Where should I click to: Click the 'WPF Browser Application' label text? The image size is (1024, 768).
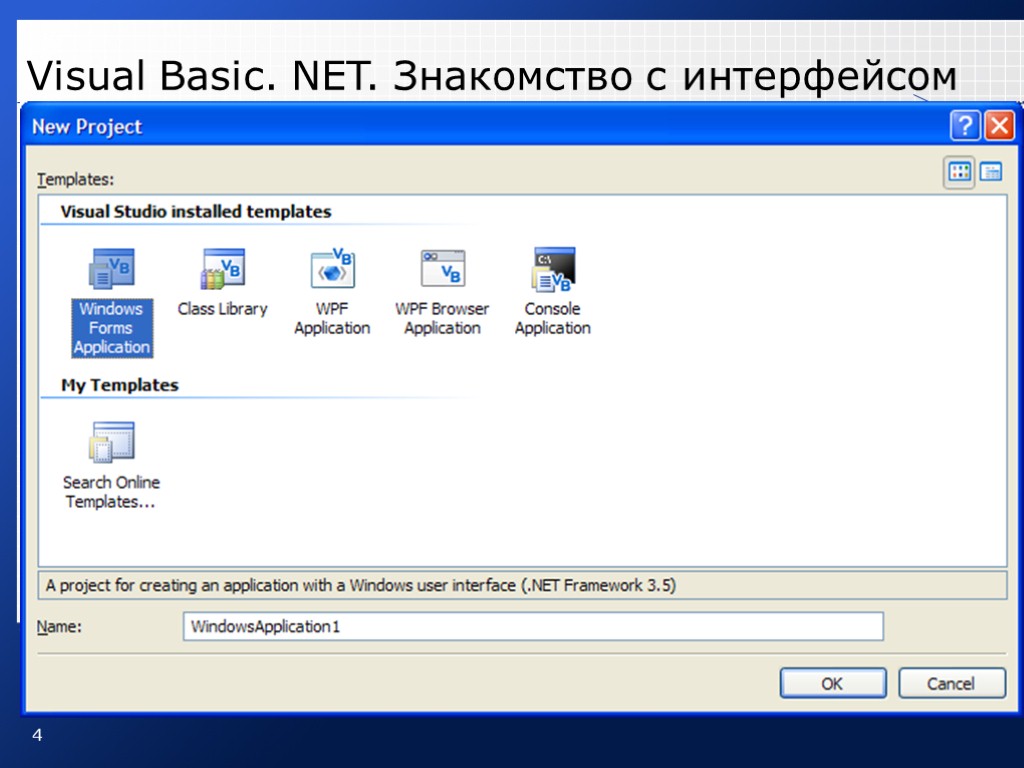click(x=442, y=318)
